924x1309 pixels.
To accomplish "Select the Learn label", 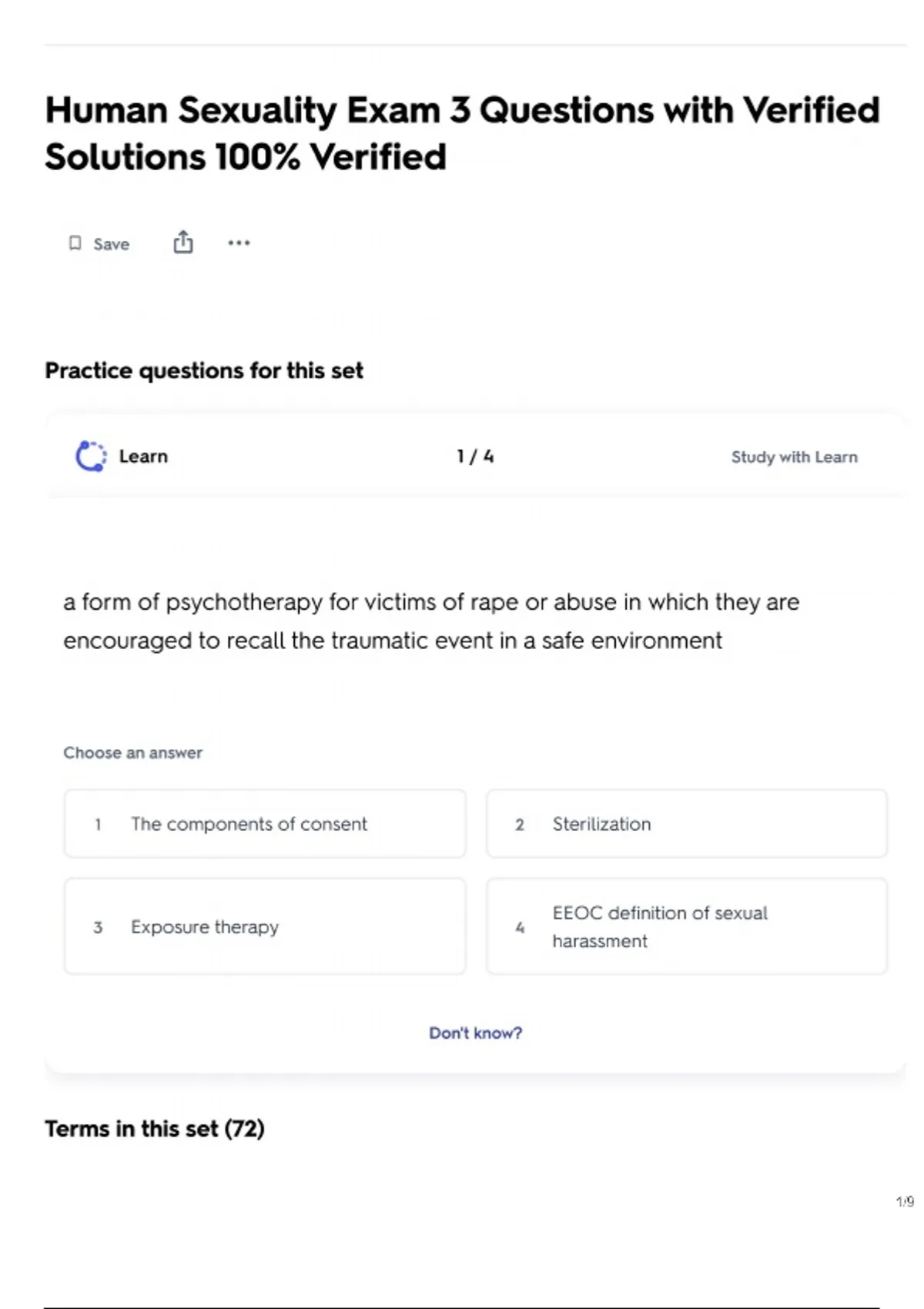I will point(143,456).
